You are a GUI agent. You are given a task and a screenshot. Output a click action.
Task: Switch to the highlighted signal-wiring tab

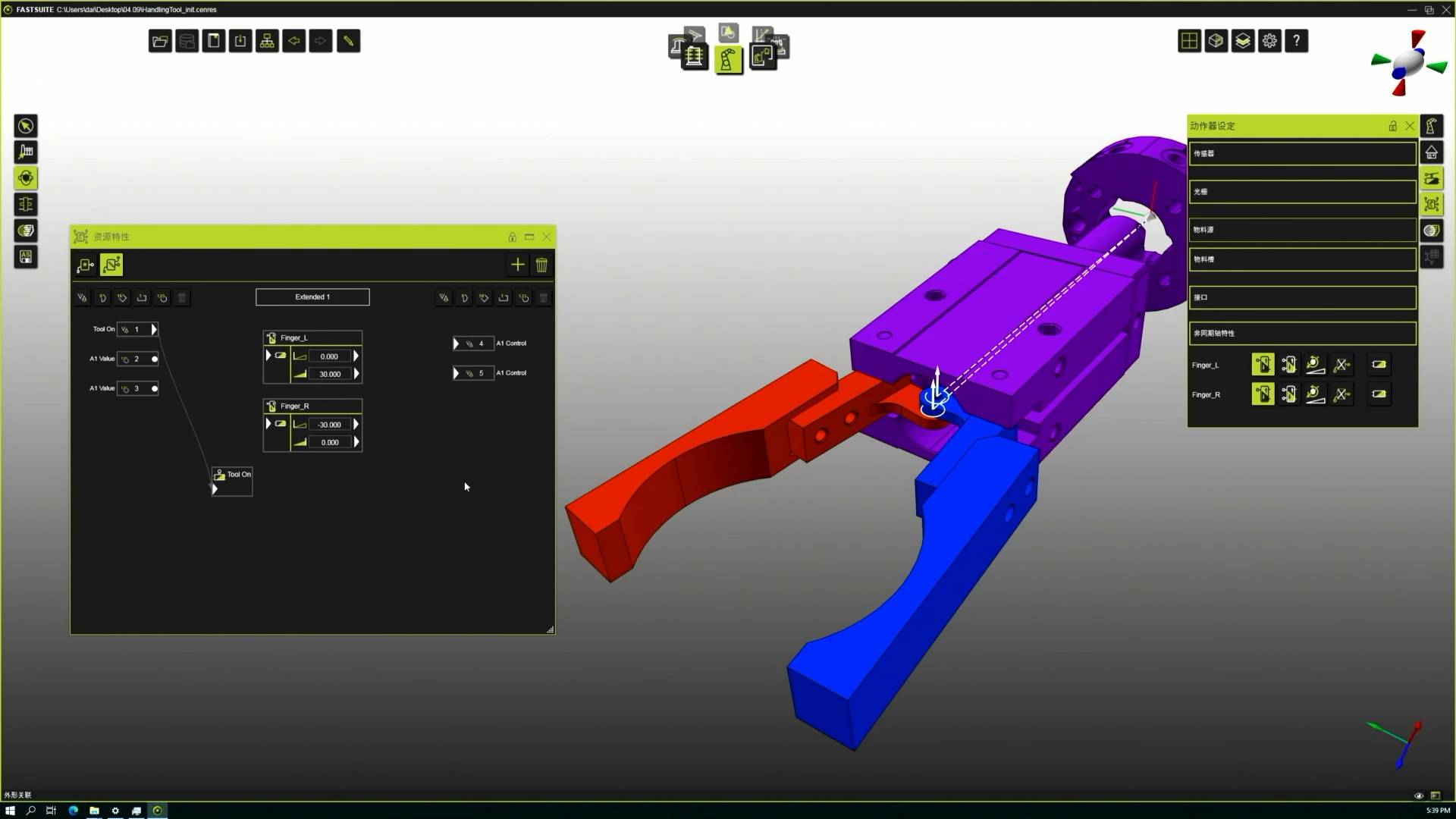point(111,265)
